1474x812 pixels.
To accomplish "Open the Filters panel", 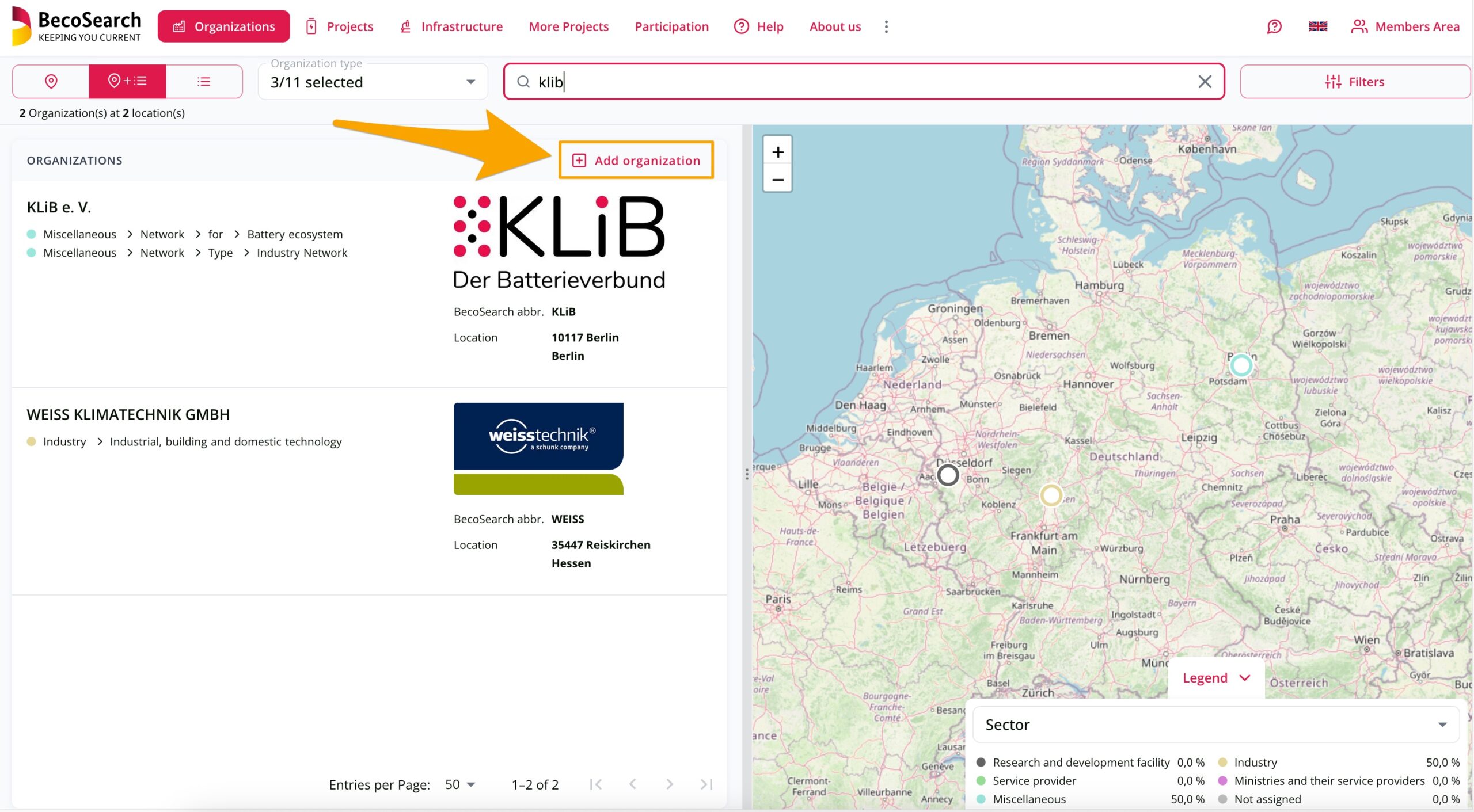I will [1354, 82].
